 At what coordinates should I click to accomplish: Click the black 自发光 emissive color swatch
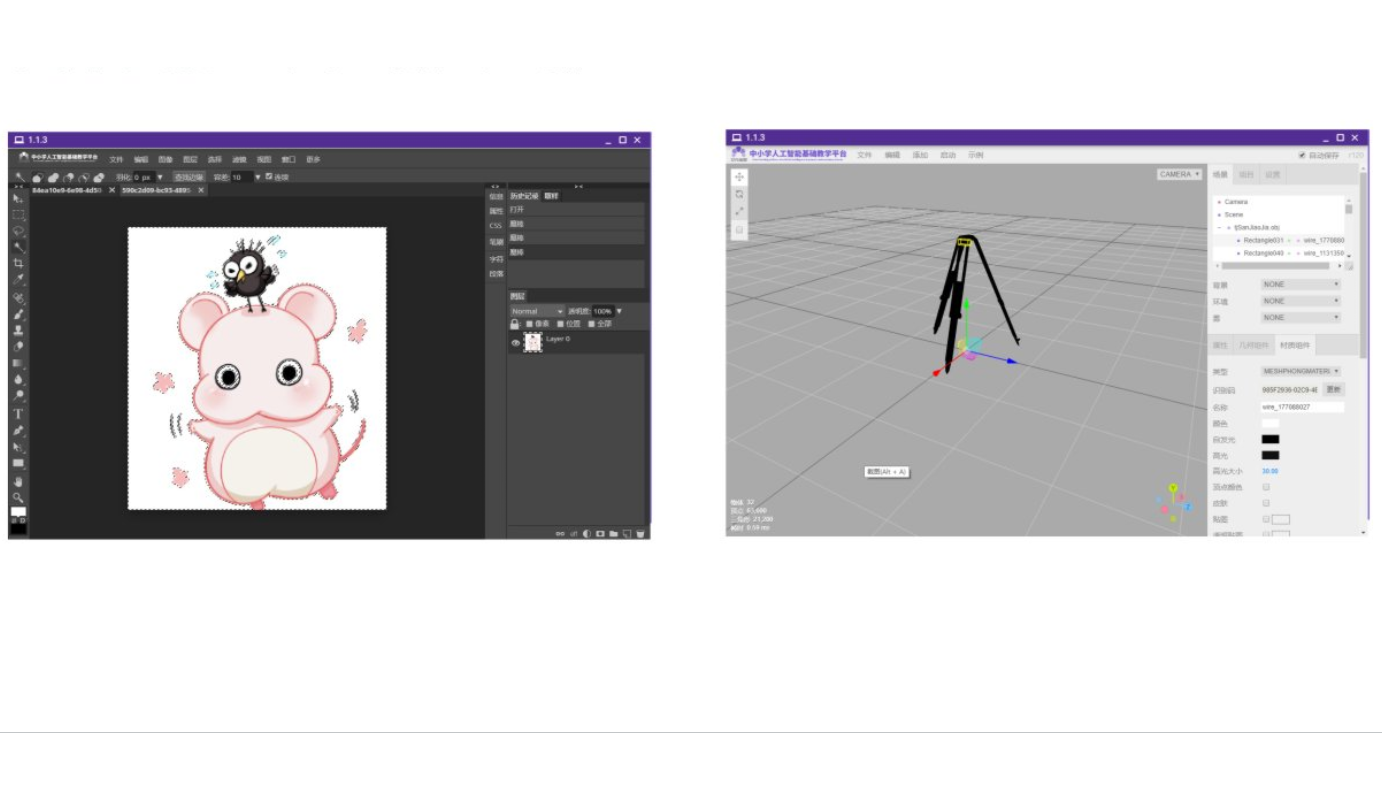point(1270,439)
